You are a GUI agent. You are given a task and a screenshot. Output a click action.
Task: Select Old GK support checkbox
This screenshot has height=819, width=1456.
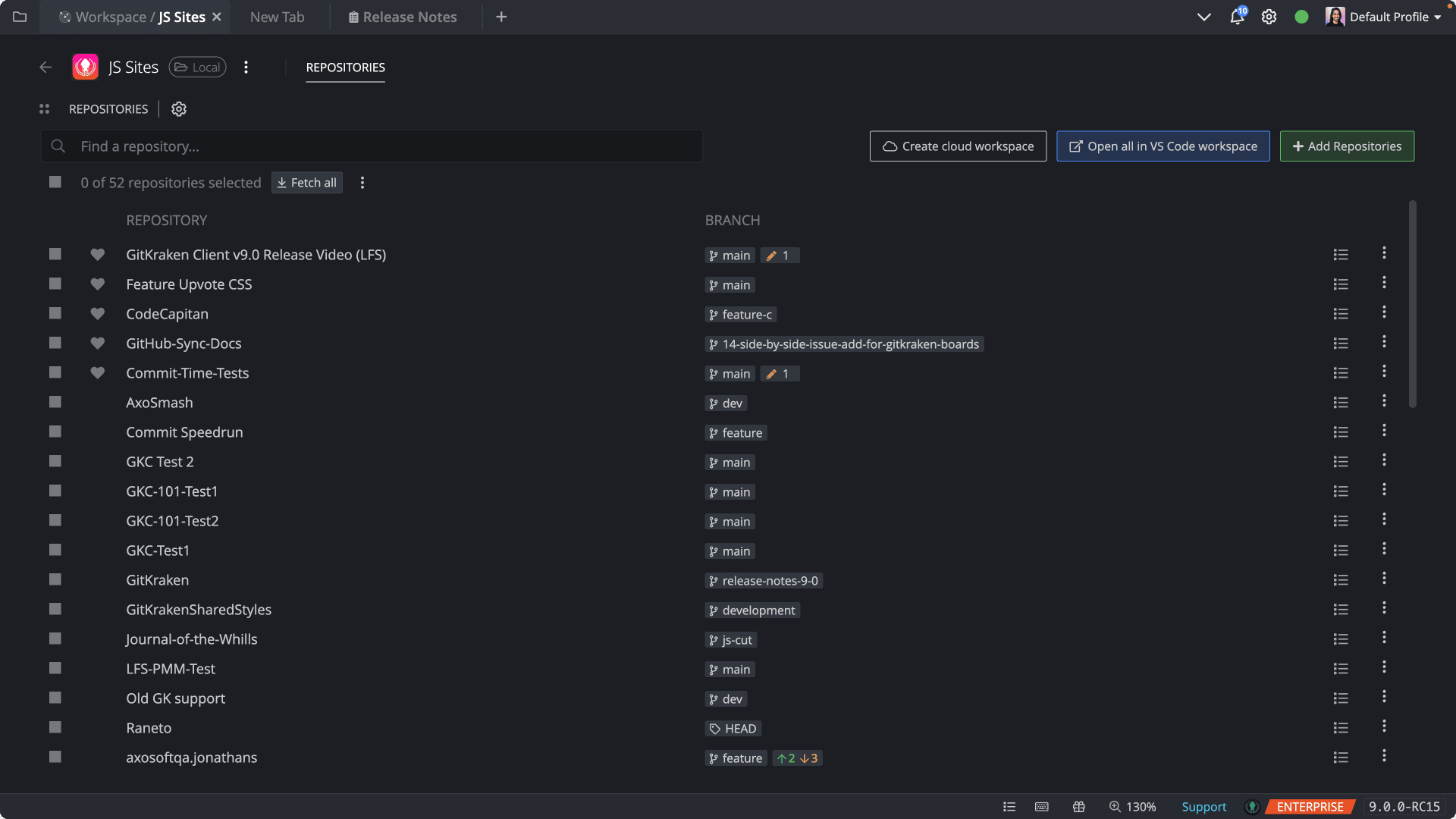[x=55, y=698]
